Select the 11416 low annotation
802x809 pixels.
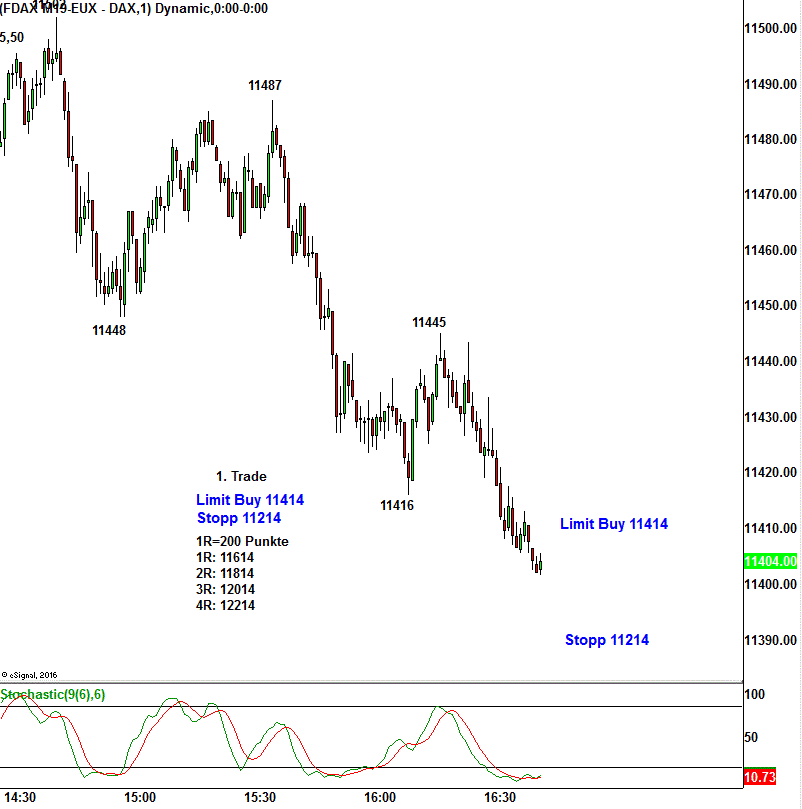point(397,506)
